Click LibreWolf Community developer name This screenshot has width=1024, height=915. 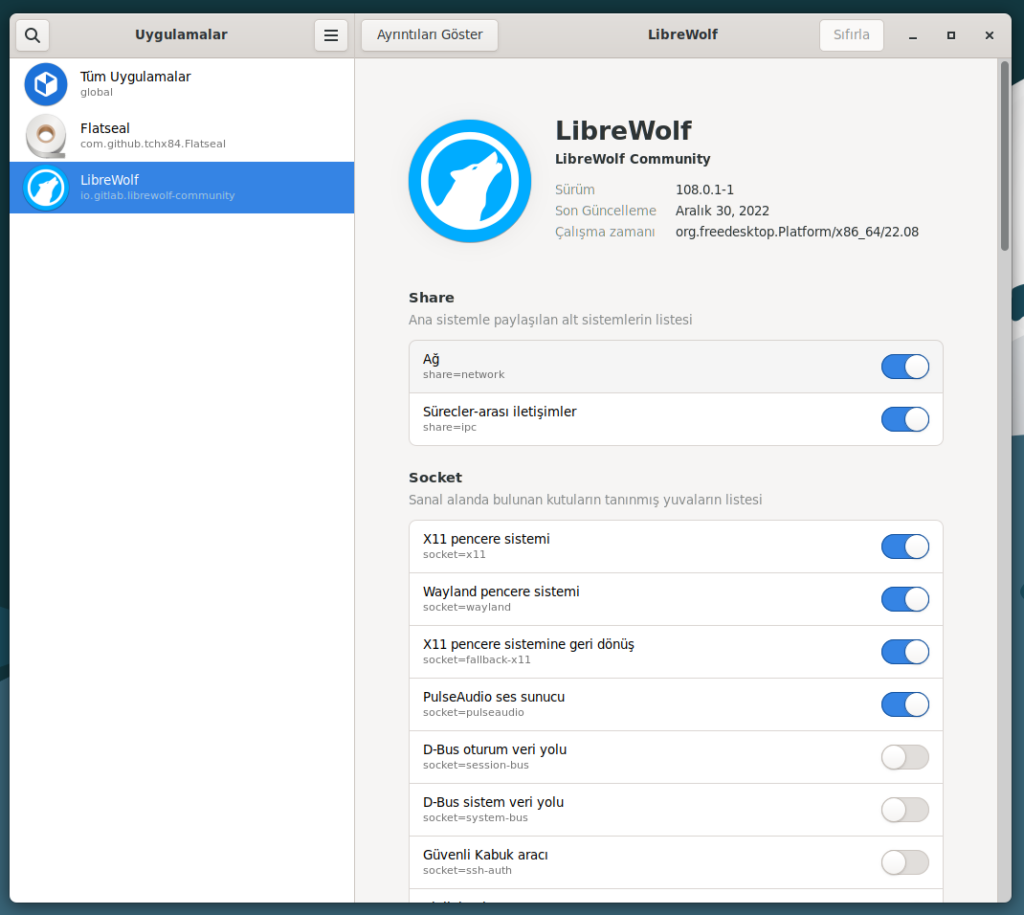[632, 159]
